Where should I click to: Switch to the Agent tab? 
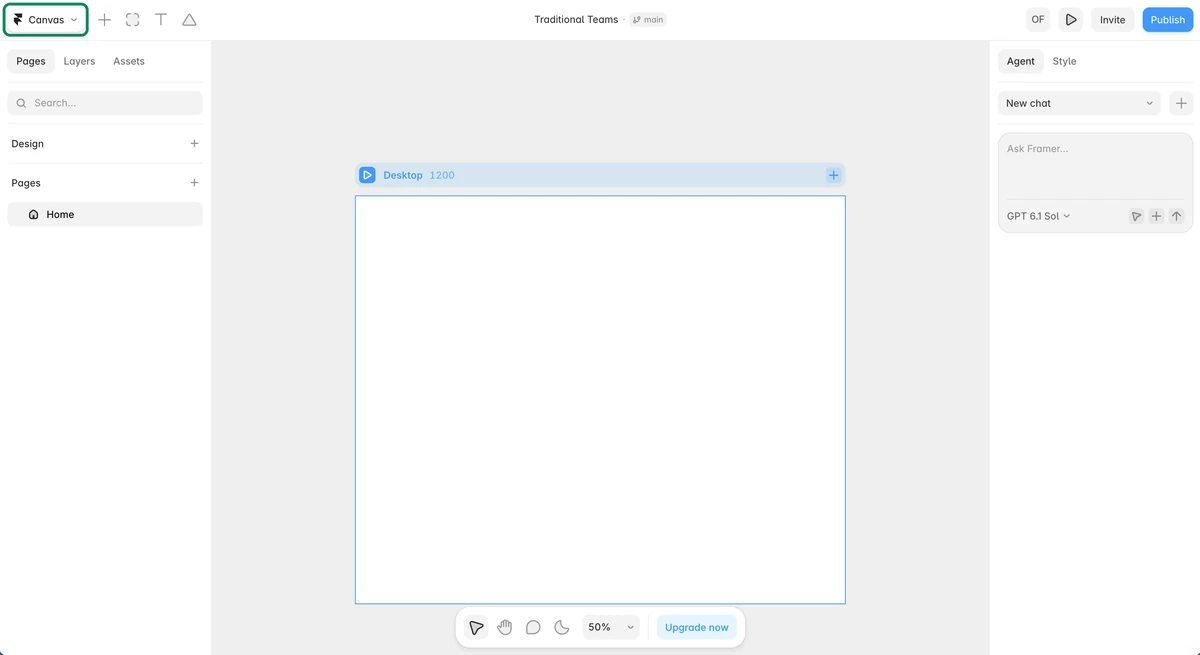[x=1021, y=61]
